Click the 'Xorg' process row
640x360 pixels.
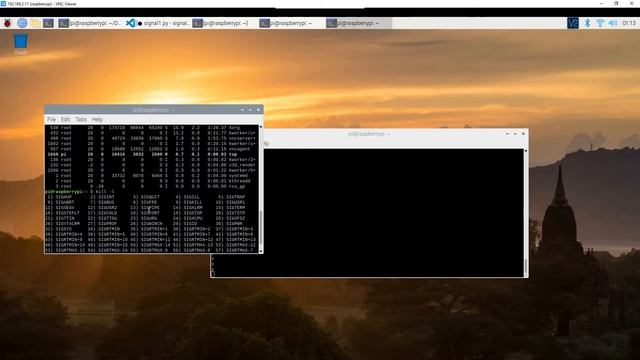[151, 128]
